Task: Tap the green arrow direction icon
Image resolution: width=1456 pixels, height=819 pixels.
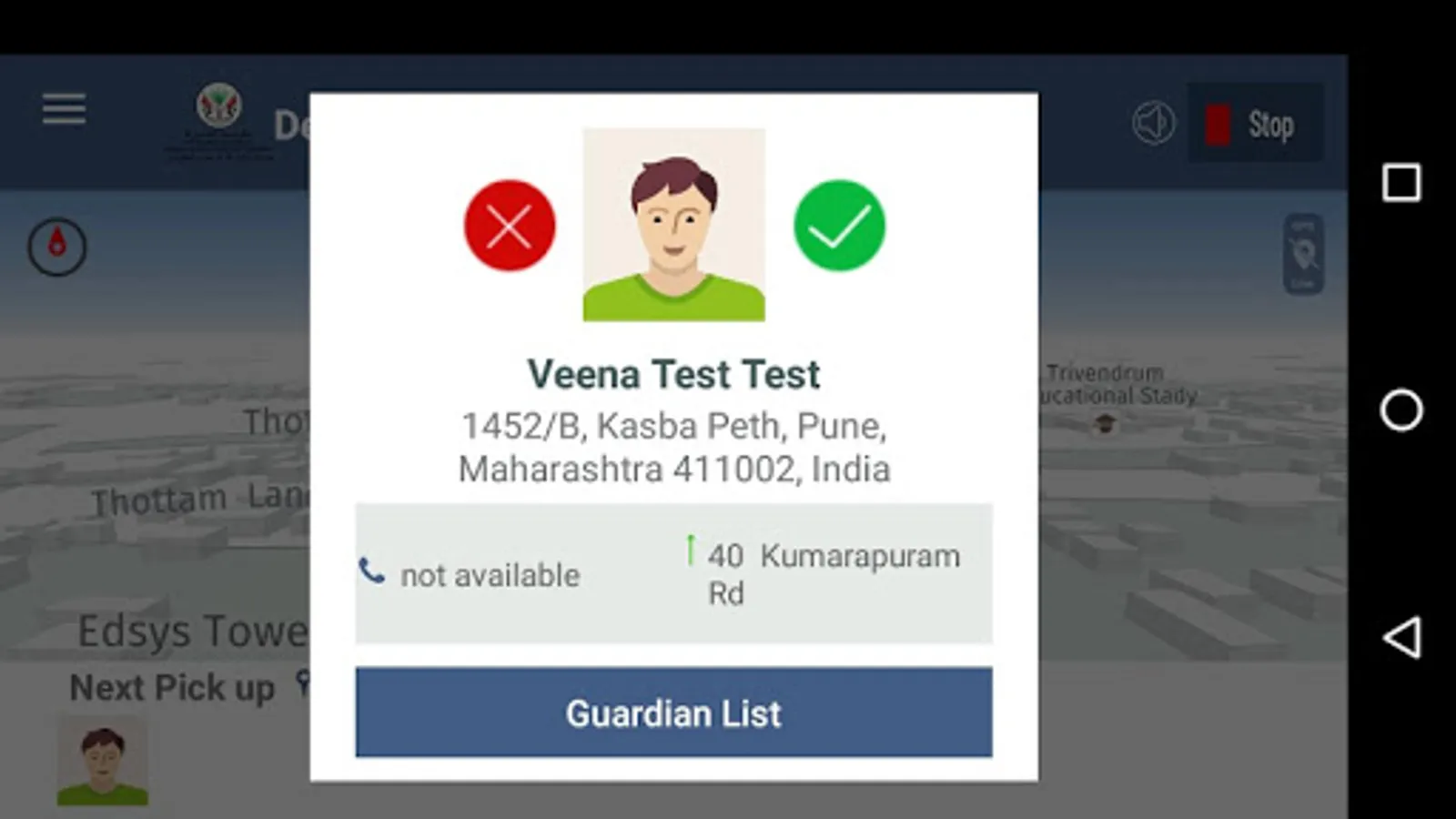Action: pos(691,550)
